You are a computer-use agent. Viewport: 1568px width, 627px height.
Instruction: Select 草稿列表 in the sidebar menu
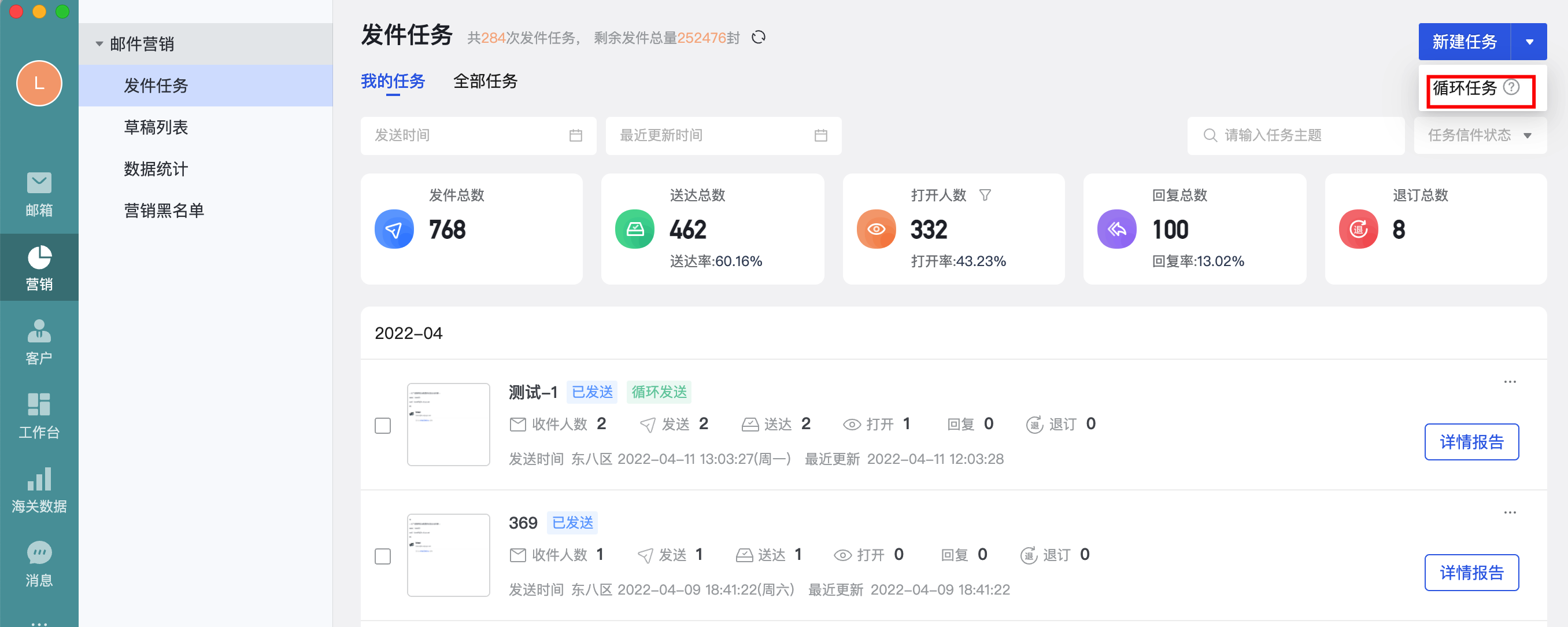point(156,127)
